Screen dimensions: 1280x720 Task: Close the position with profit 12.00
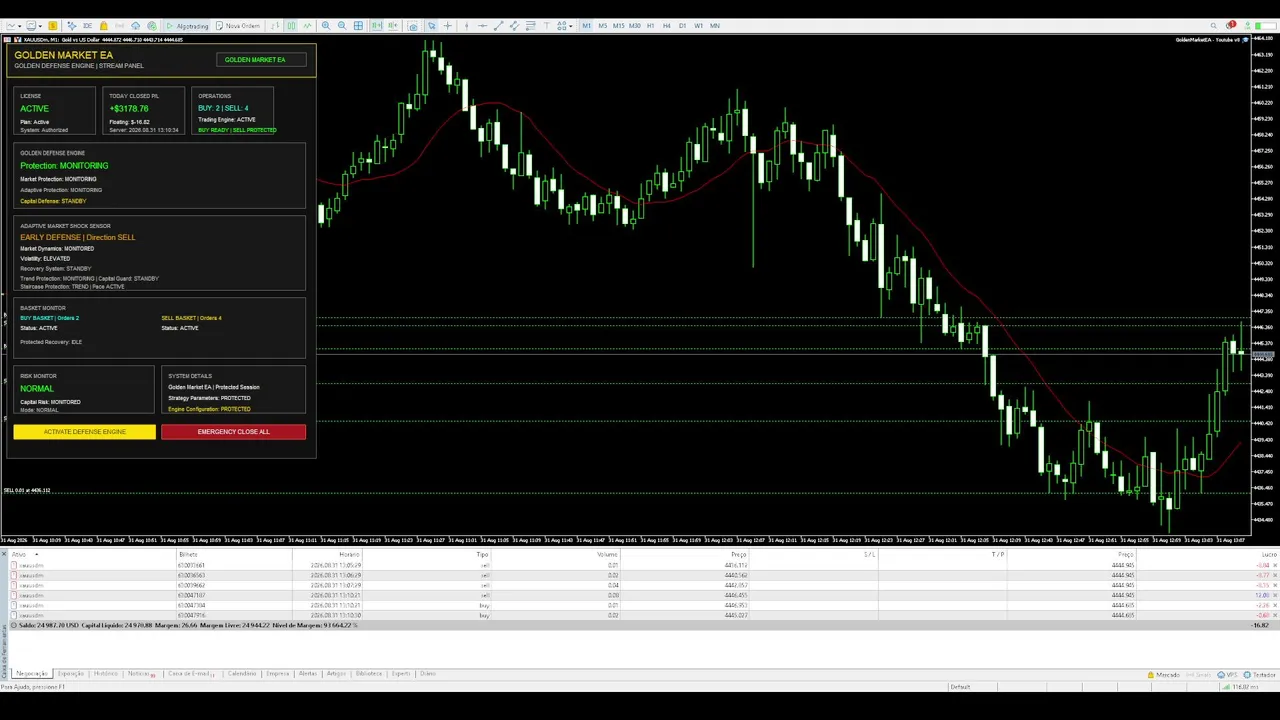pyautogui.click(x=1275, y=596)
